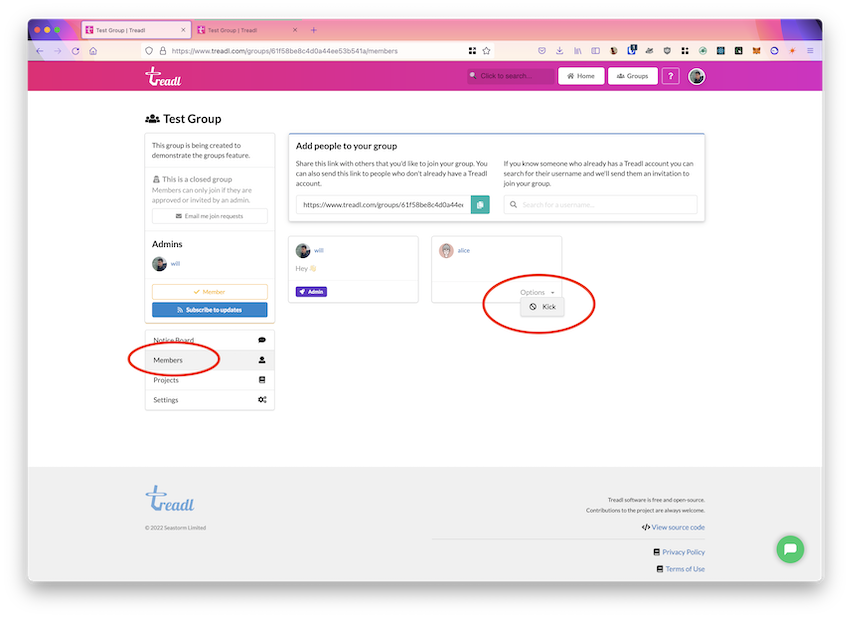
Task: Click the browser forward arrow
Action: pos(57,51)
